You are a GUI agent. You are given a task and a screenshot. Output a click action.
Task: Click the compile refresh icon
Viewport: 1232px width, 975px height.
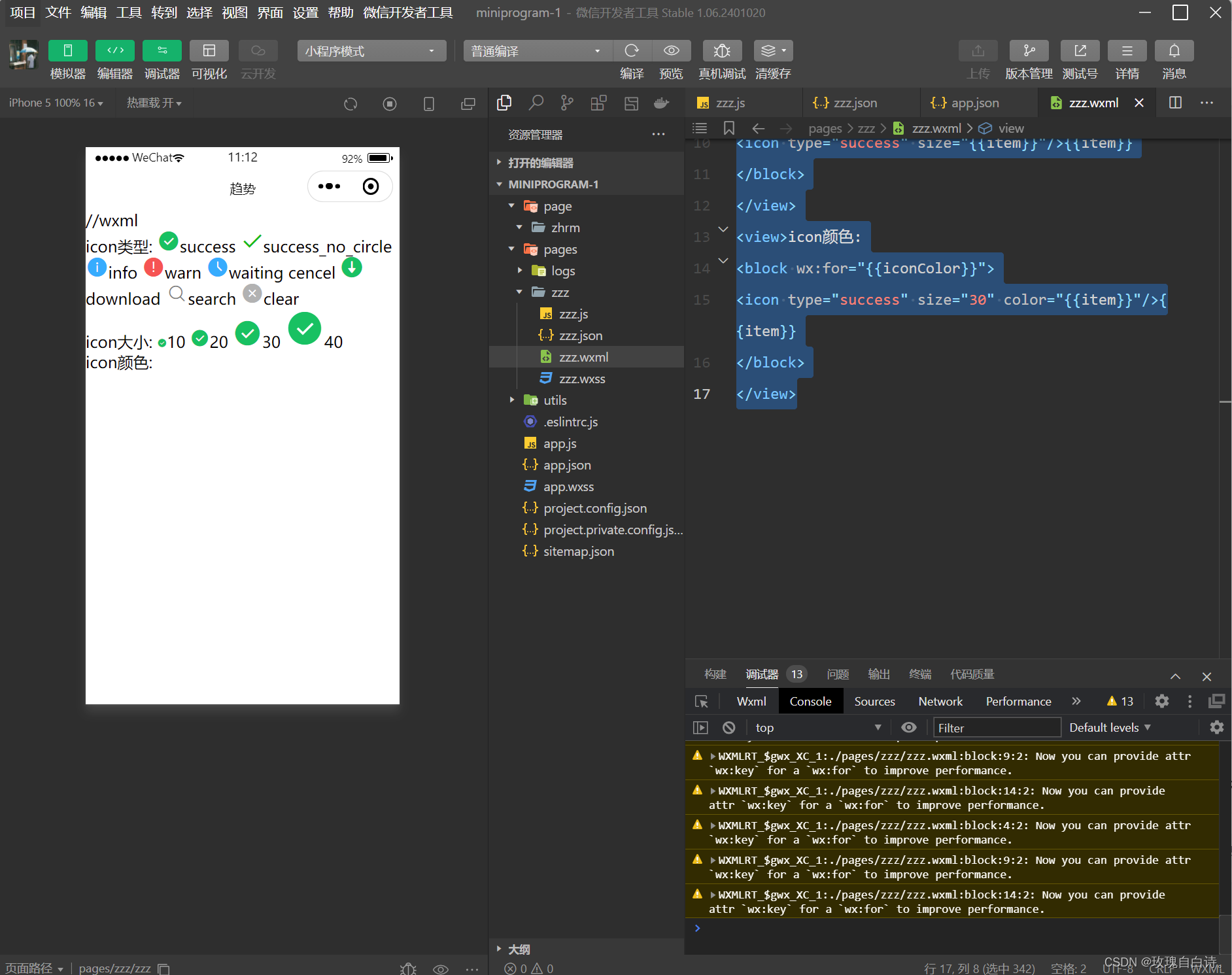632,51
